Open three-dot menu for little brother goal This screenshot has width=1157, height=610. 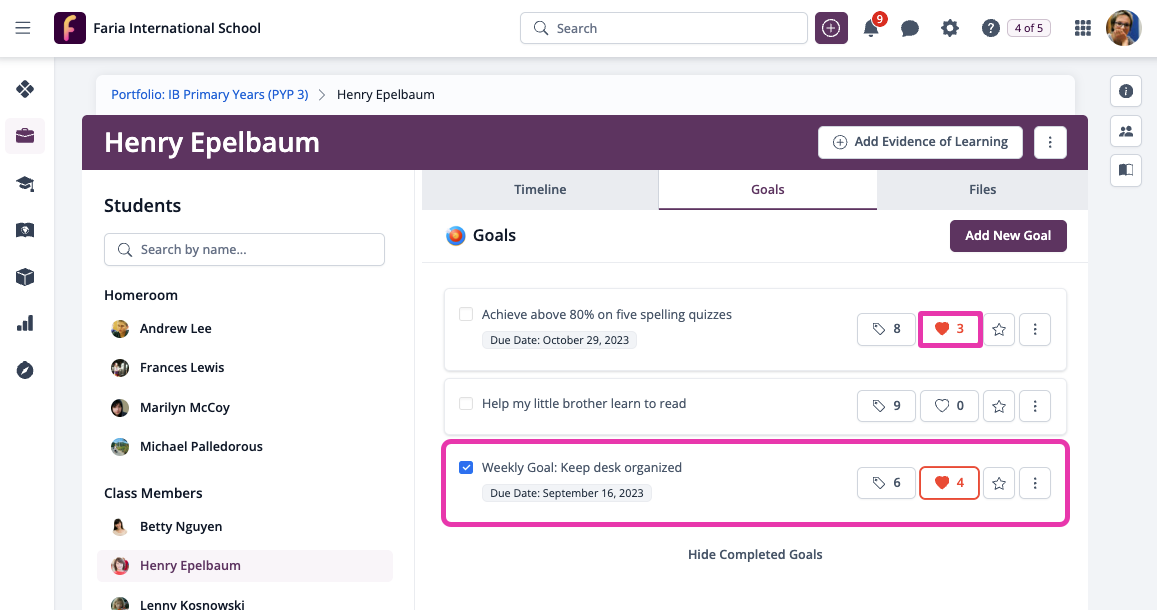(1035, 406)
